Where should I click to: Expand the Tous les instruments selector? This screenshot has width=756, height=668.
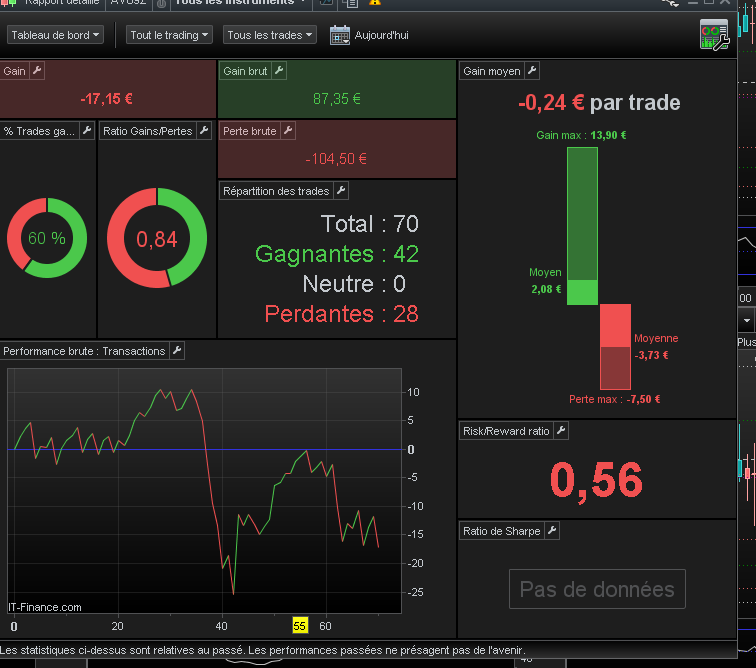(x=240, y=3)
